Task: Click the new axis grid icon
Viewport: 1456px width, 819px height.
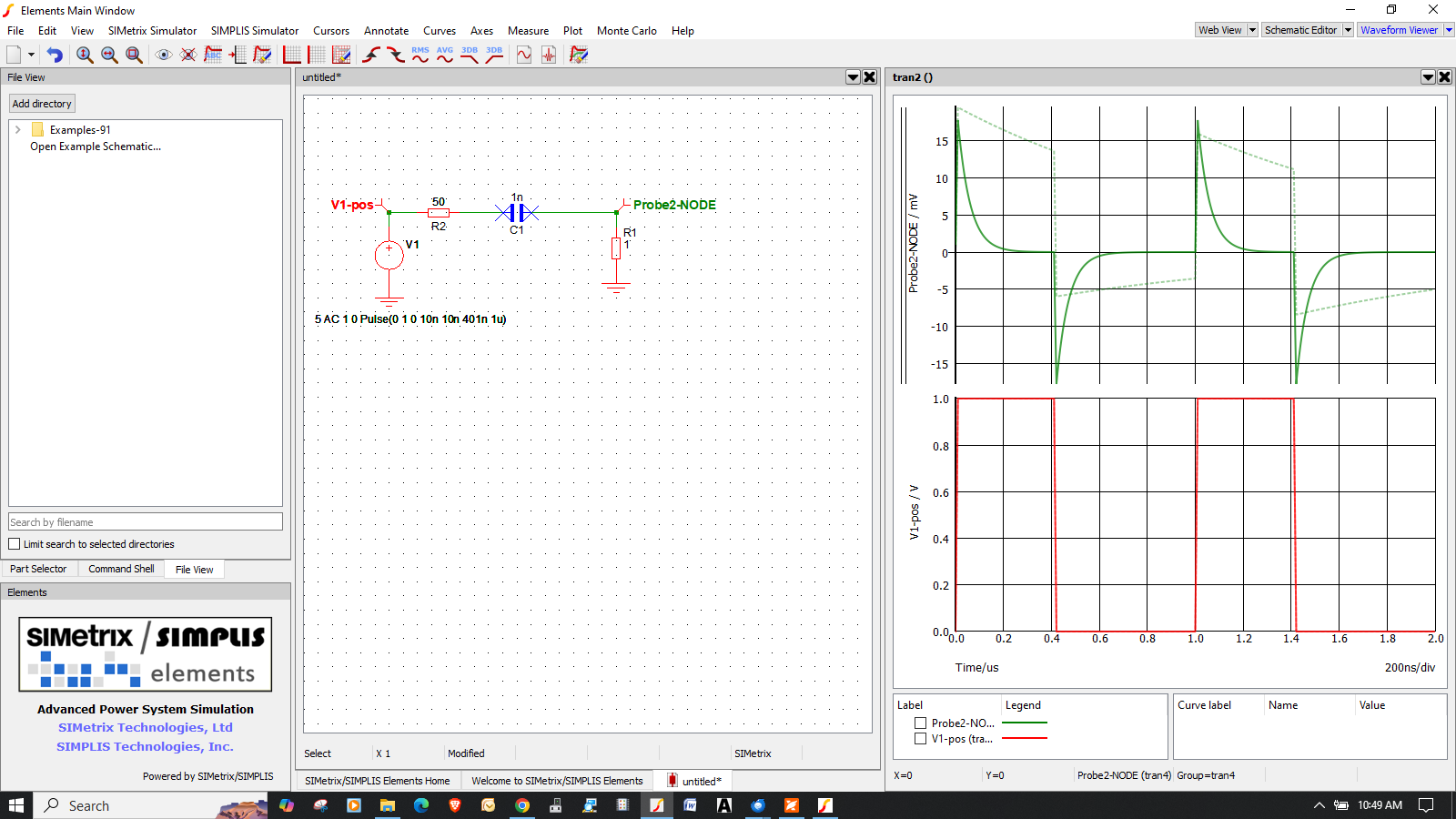Action: point(292,55)
